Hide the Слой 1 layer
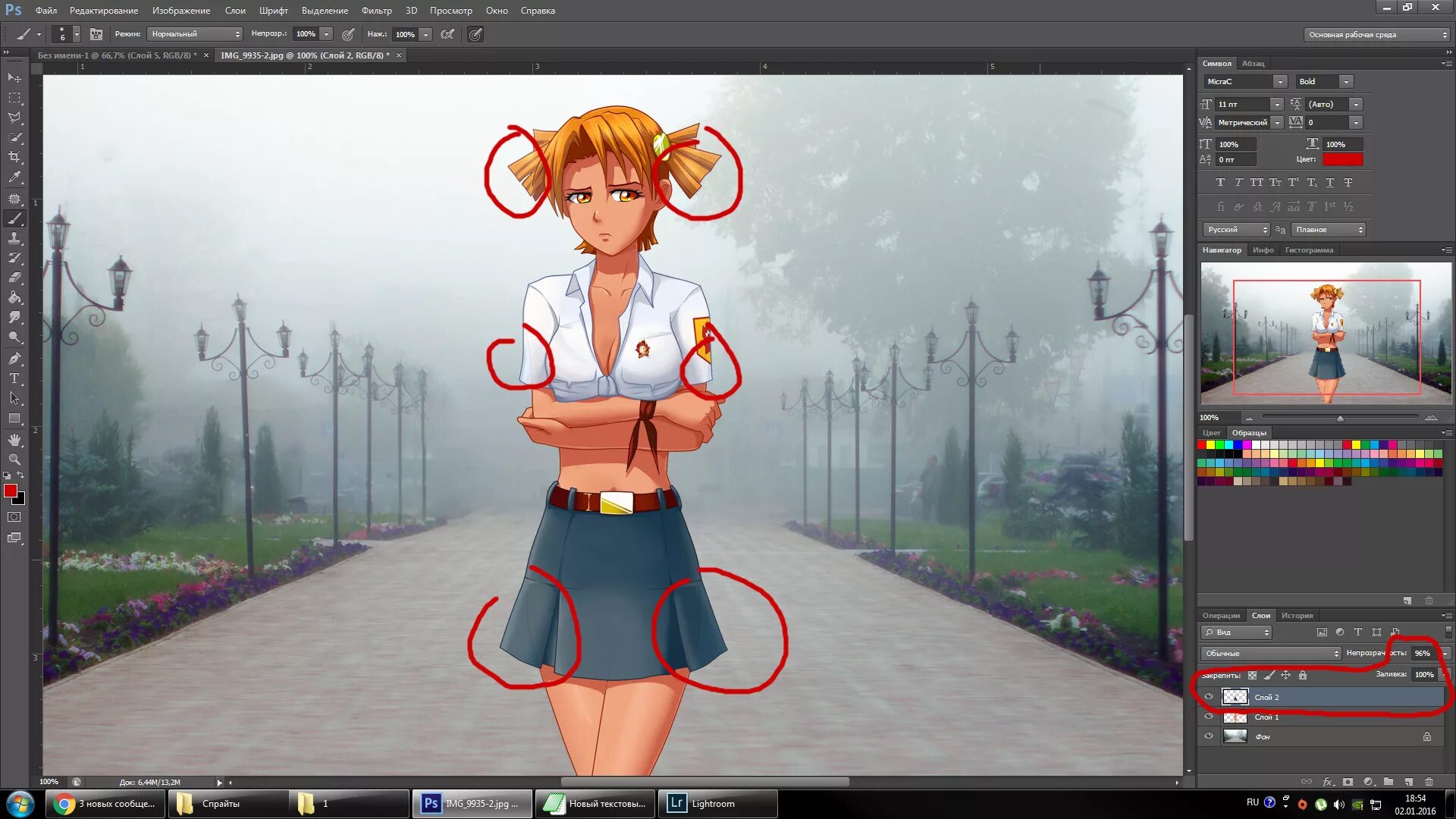 click(1209, 717)
